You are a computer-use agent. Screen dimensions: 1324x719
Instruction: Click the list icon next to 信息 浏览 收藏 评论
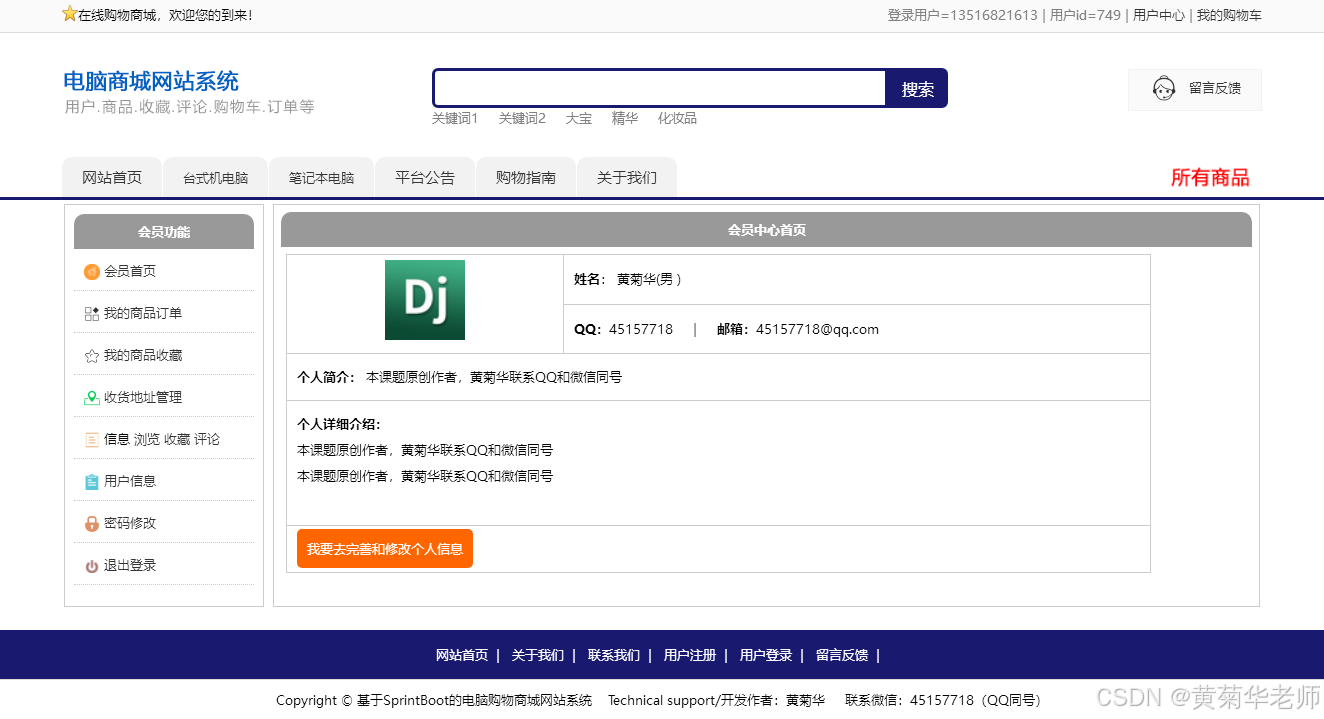[92, 440]
